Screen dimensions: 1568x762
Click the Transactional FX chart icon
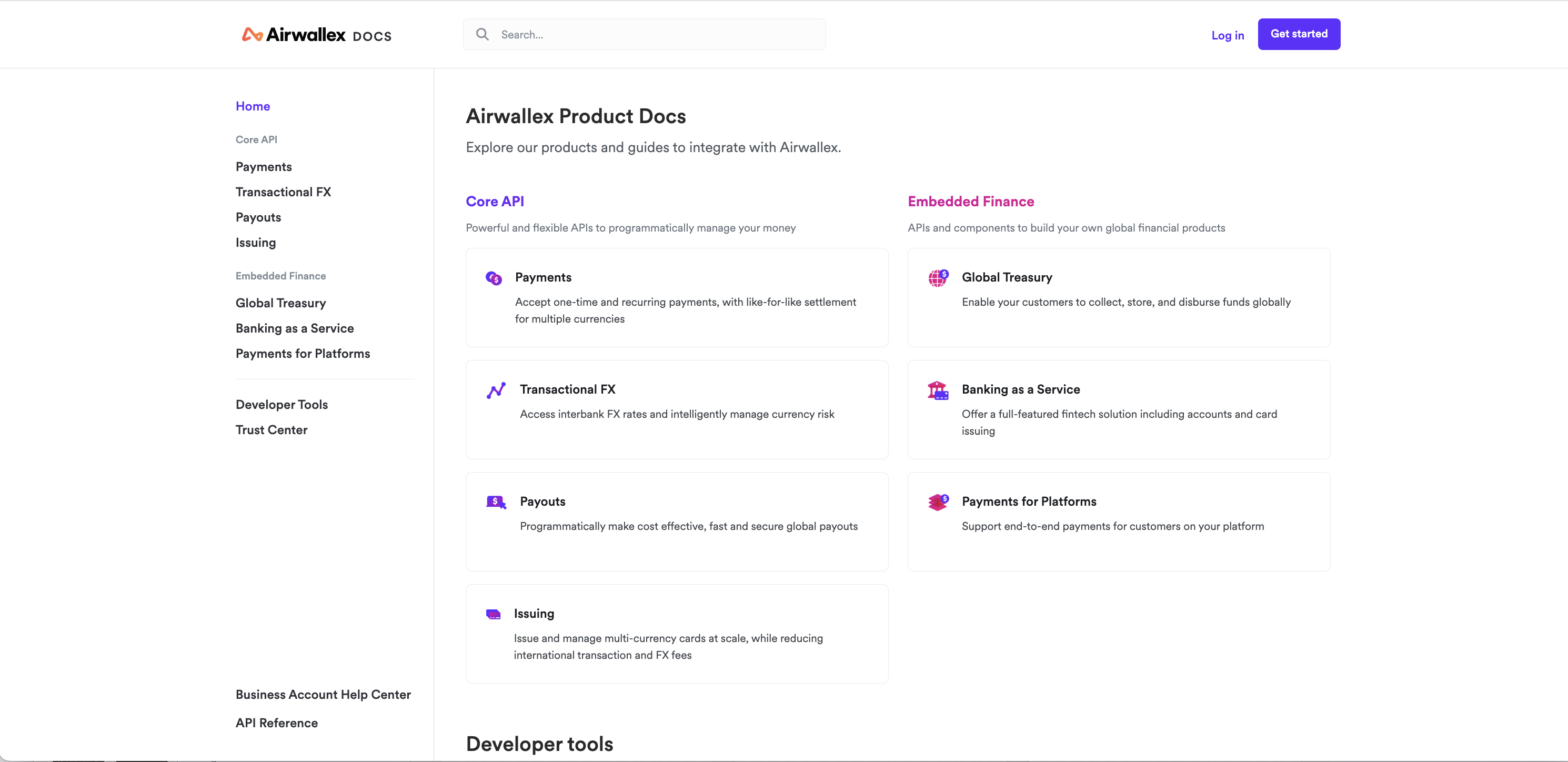click(x=496, y=390)
